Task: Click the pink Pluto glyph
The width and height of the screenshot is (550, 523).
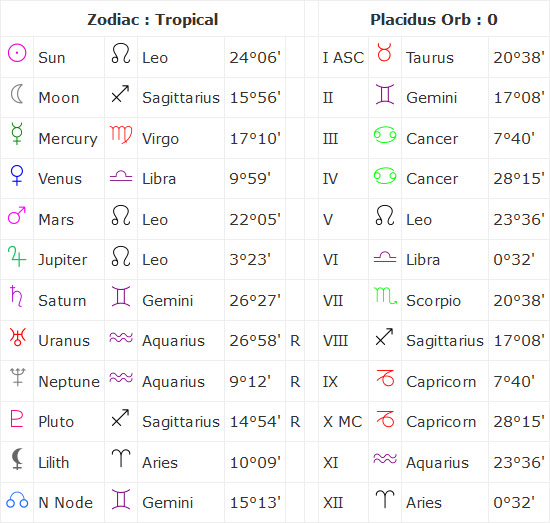Action: point(16,418)
